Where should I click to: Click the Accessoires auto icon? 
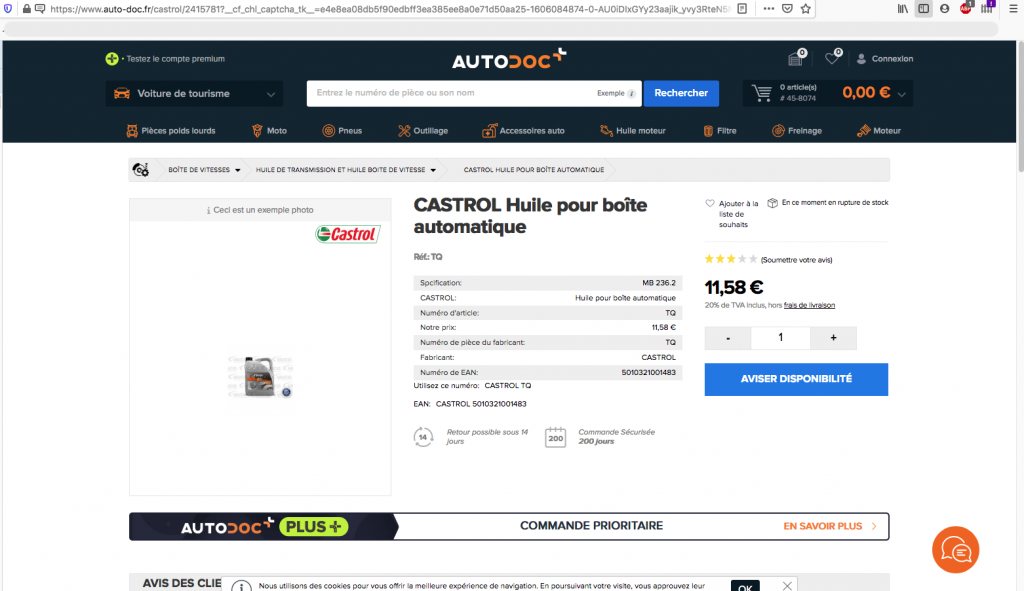coord(489,131)
